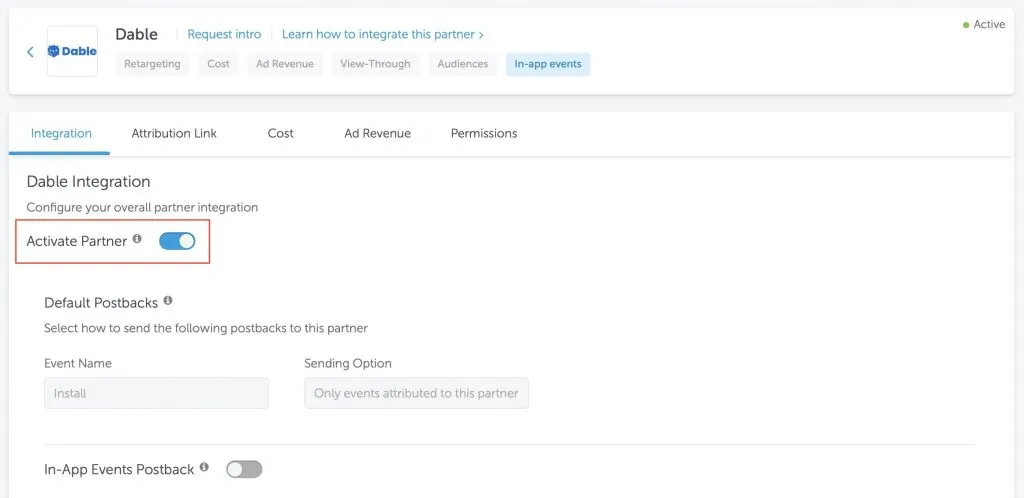Click the Audiences tag
The image size is (1024, 498).
click(463, 64)
